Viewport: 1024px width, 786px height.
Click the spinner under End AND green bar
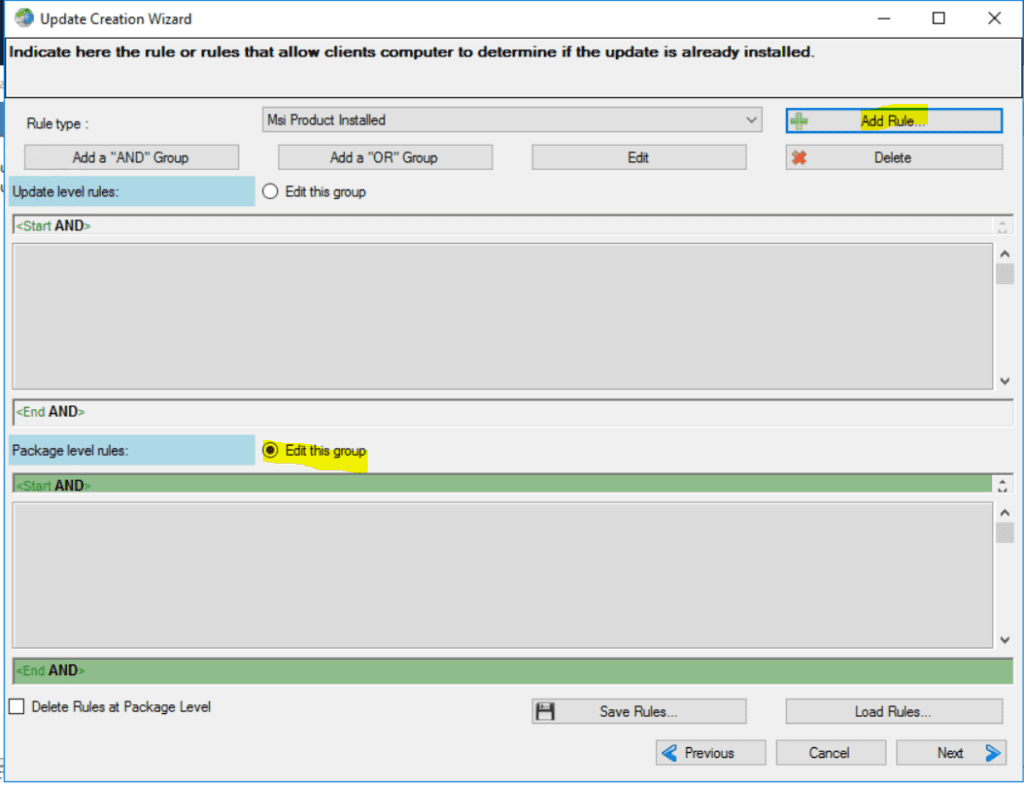coord(1003,485)
